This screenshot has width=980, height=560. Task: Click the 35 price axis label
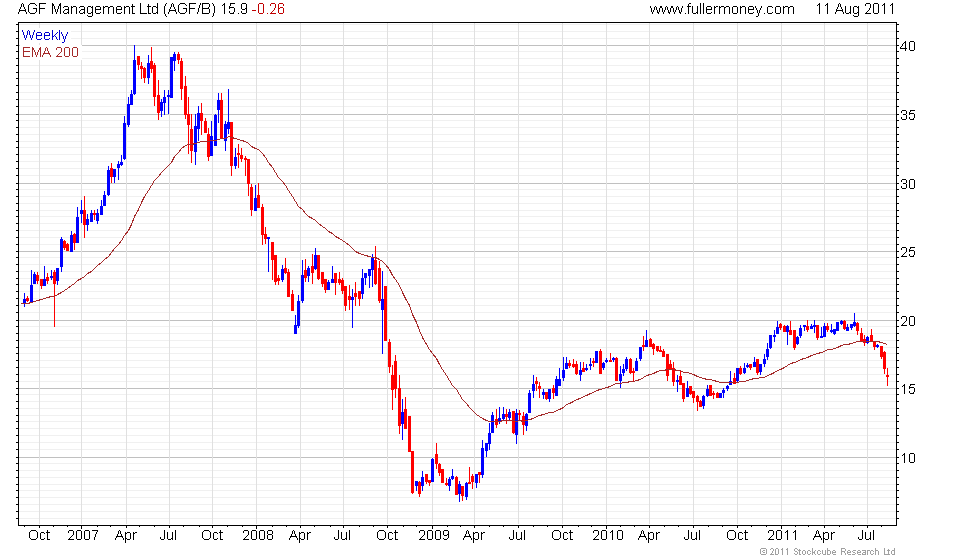click(x=908, y=115)
